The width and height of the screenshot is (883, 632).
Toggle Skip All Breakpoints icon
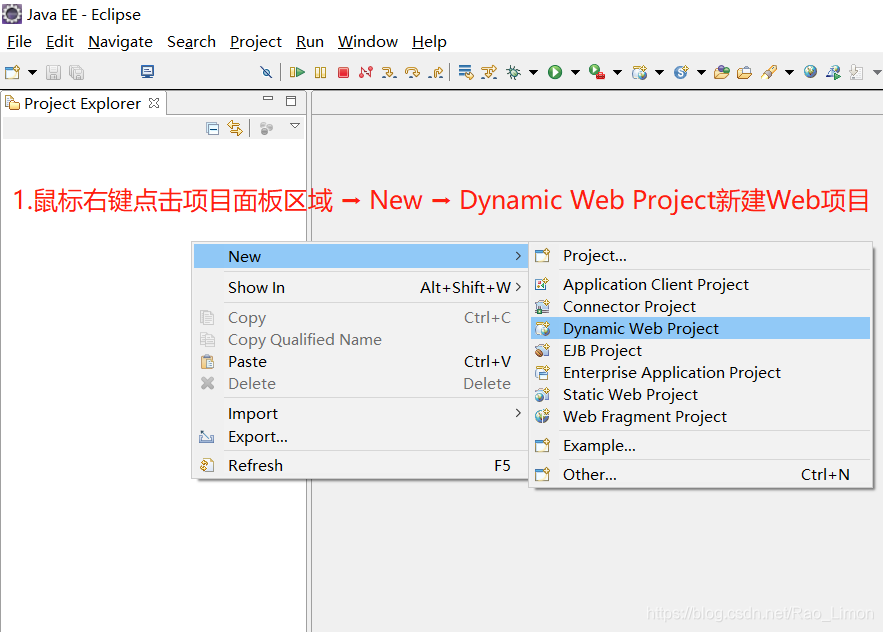266,72
